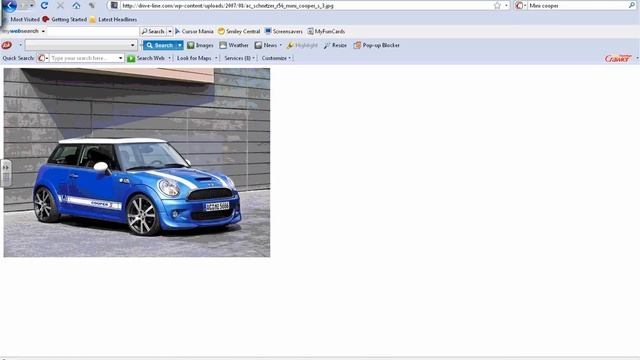
Task: Bookmark this page with the star icon
Action: (497, 6)
